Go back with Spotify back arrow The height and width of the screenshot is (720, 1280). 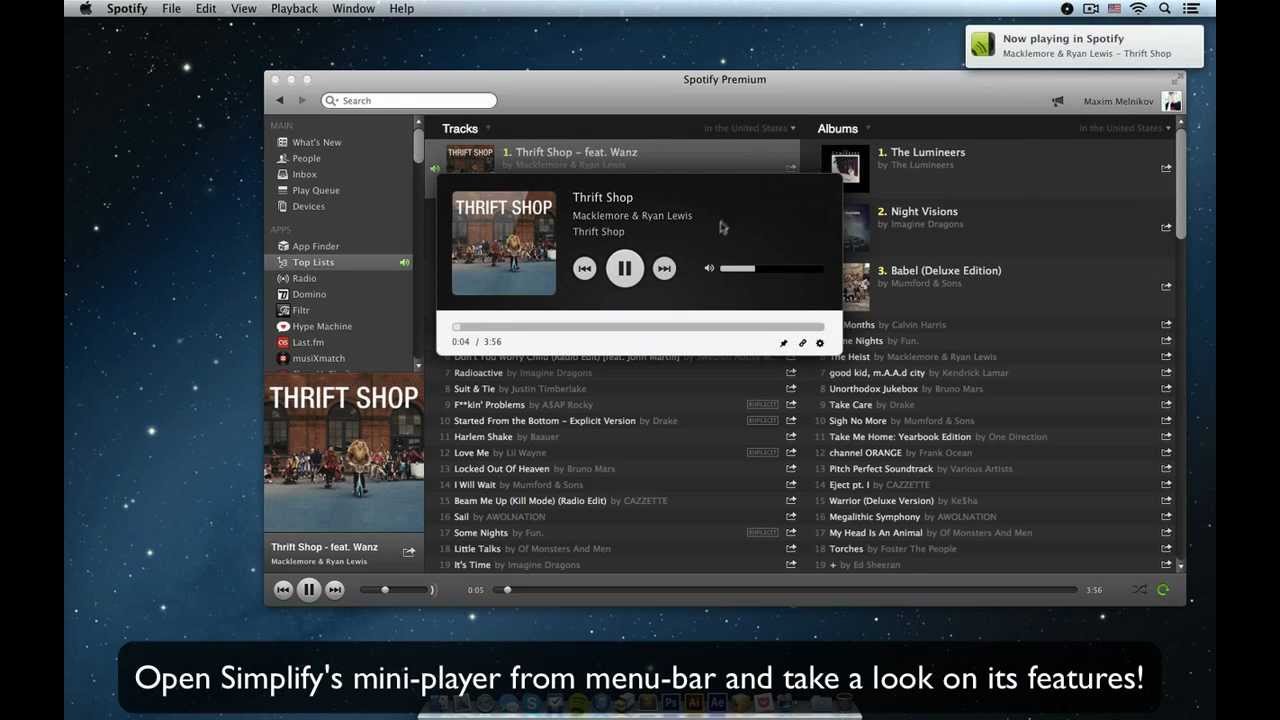coord(280,100)
